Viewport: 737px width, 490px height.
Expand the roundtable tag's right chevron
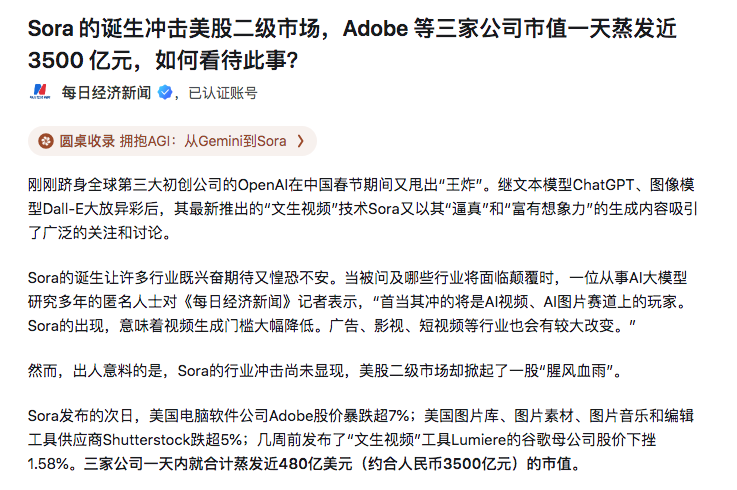300,141
